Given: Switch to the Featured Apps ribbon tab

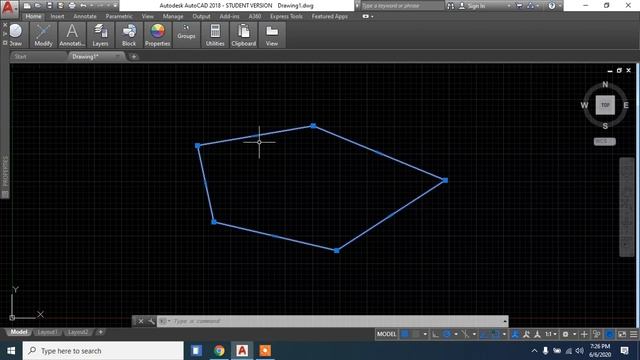Looking at the screenshot, I should pyautogui.click(x=330, y=16).
